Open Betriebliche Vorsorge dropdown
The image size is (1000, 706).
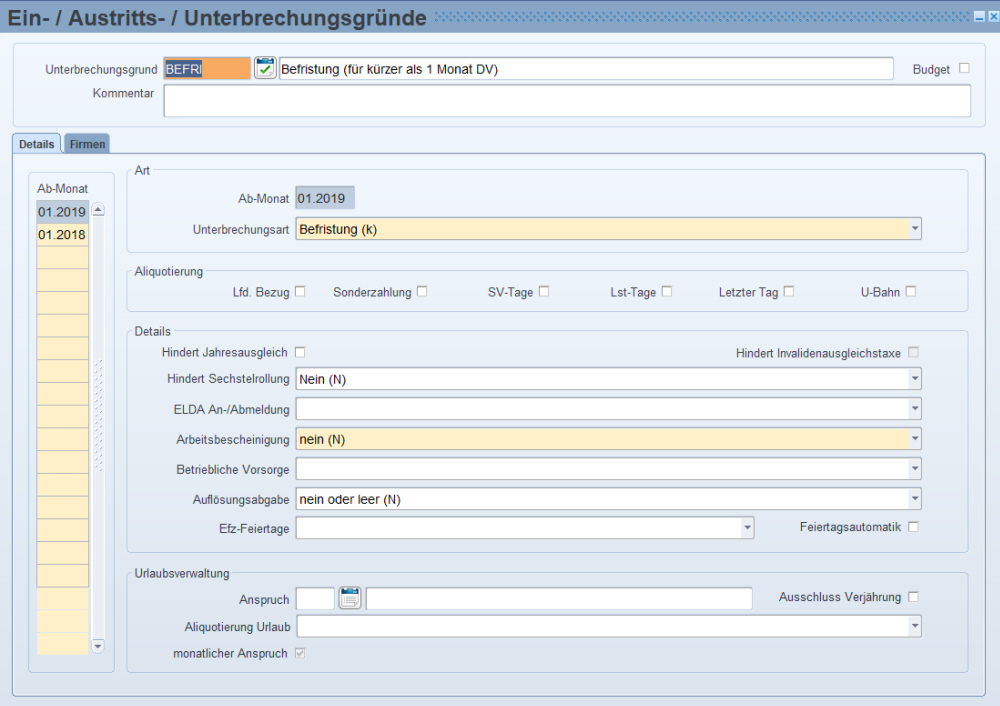pos(915,469)
